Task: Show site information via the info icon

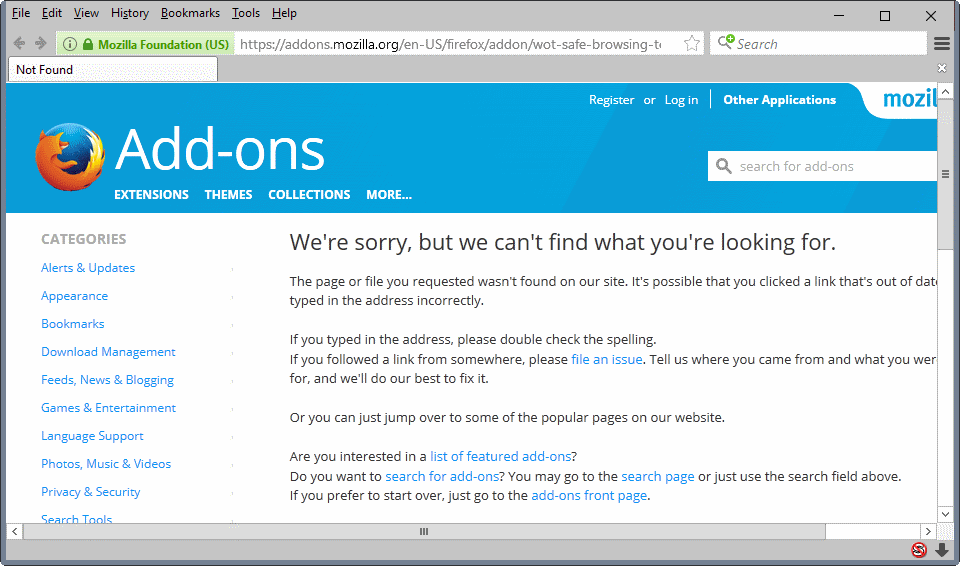Action: [x=70, y=44]
